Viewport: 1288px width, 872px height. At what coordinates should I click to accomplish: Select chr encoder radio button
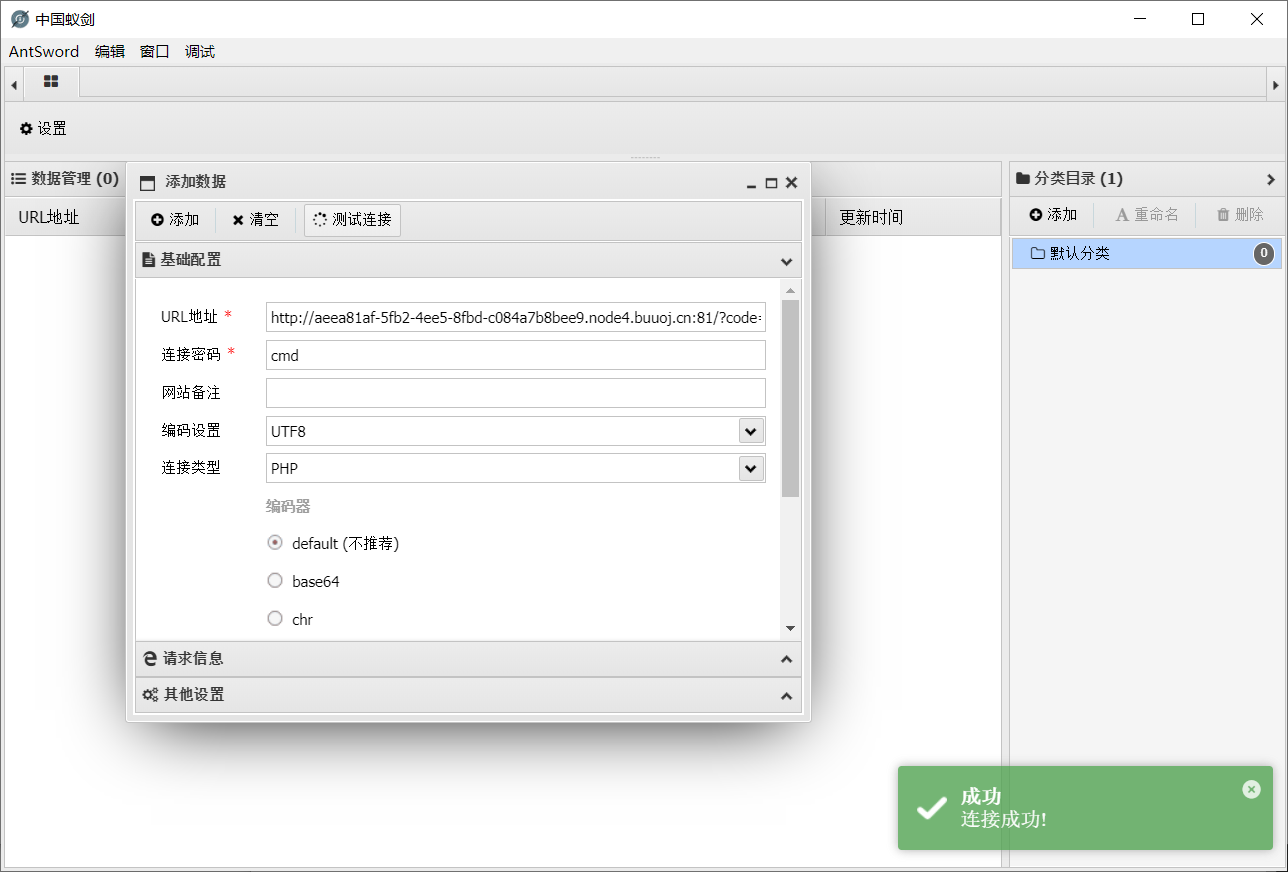point(275,619)
